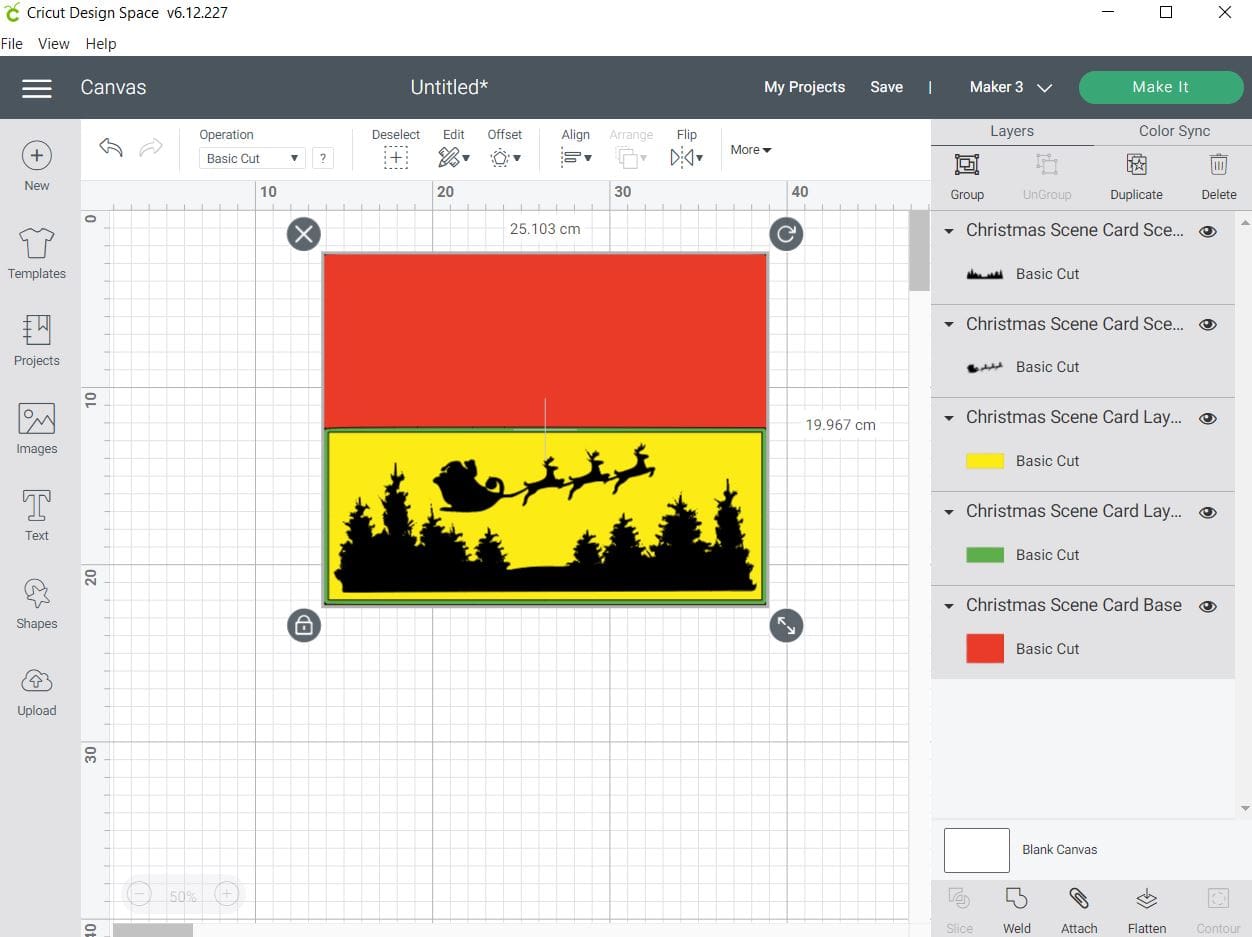Open the Edit dropdown

tap(454, 157)
